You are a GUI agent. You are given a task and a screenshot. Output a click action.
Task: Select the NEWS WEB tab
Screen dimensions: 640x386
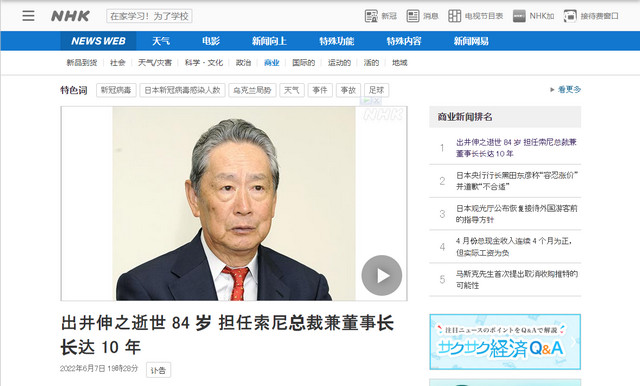98,41
